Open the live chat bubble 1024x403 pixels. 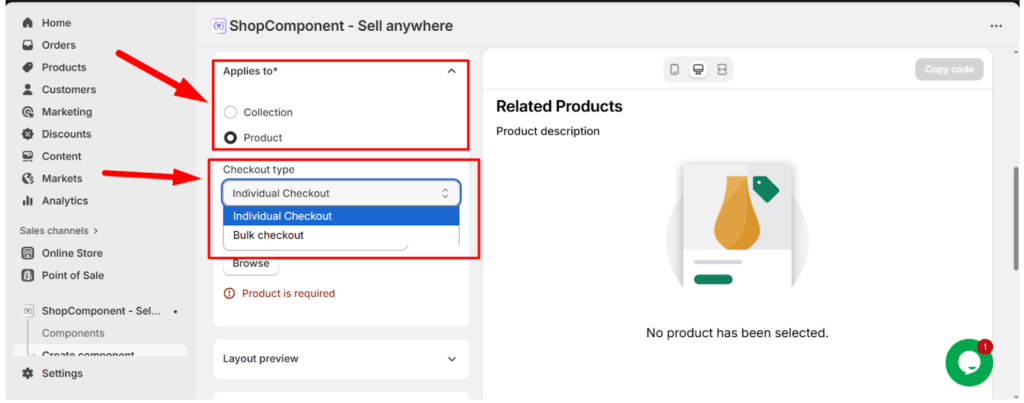point(969,363)
